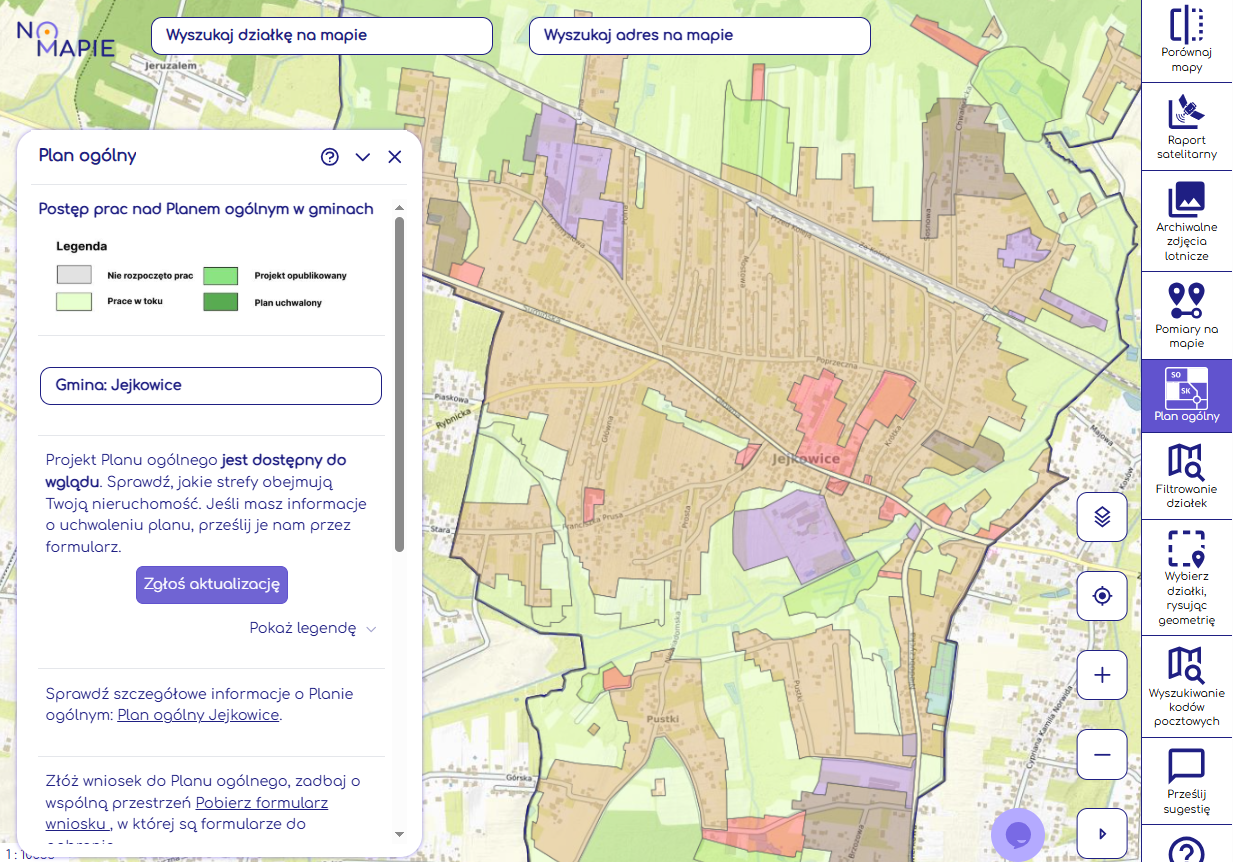Open Filtrowanie działek tool
Viewport: 1233px width, 862px height.
pyautogui.click(x=1186, y=477)
